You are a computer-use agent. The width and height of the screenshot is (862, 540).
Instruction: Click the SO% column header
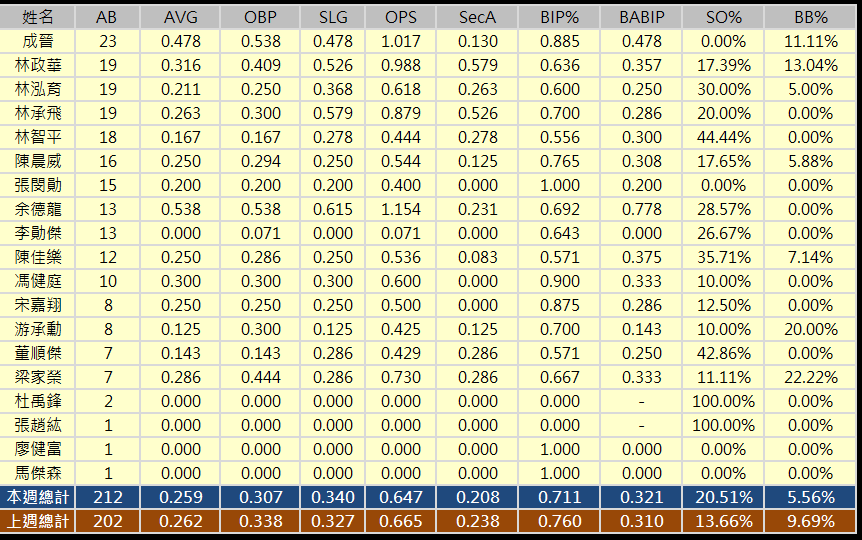723,17
